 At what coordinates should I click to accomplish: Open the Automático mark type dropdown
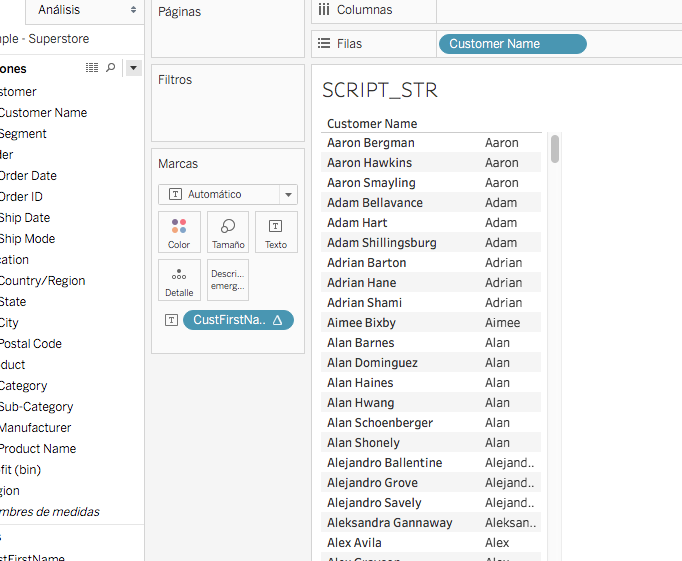[x=228, y=194]
